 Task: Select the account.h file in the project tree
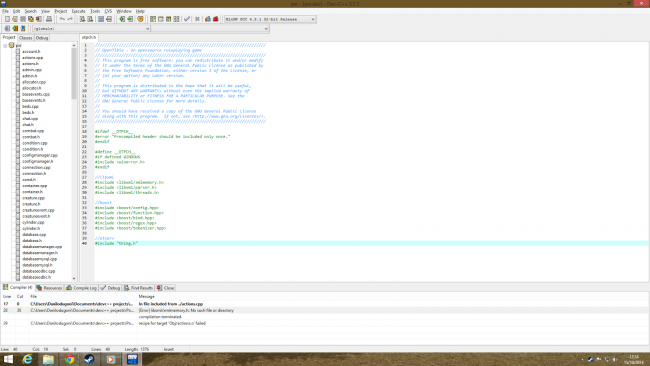point(31,51)
